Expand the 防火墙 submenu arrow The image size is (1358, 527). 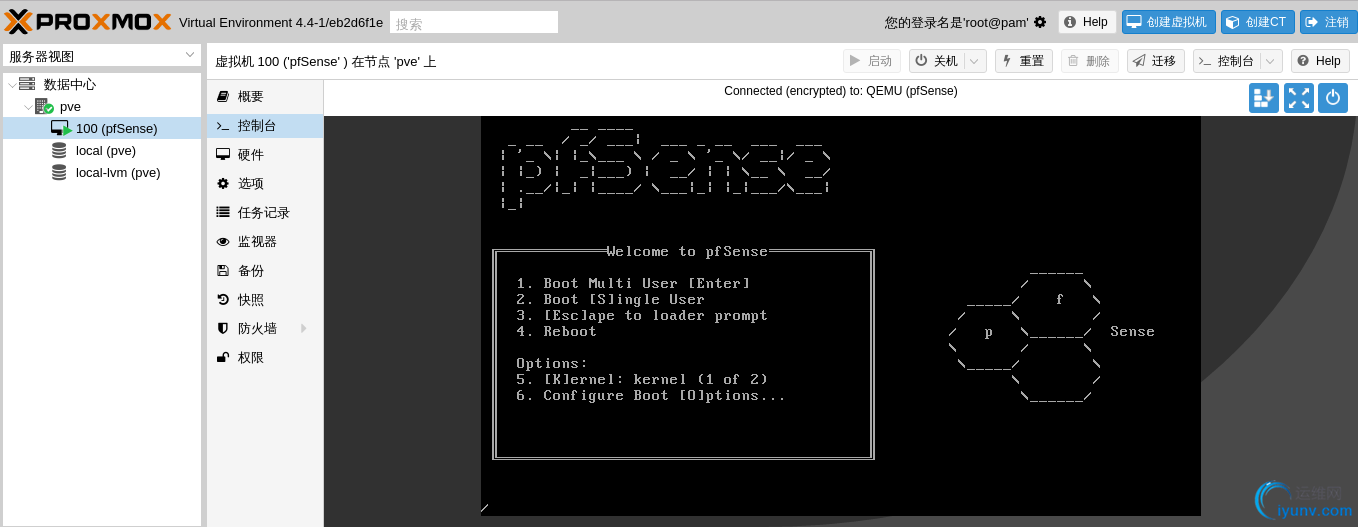point(304,328)
